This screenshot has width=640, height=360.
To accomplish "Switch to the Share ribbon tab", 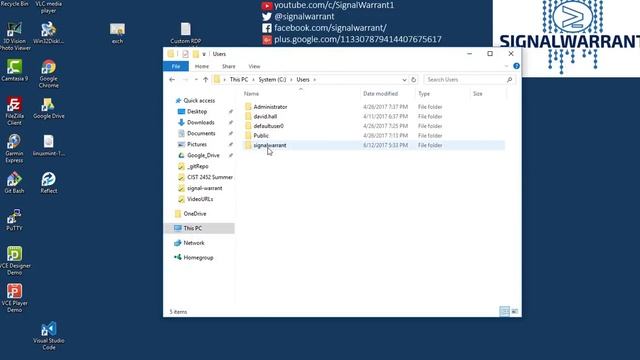I will tap(229, 66).
